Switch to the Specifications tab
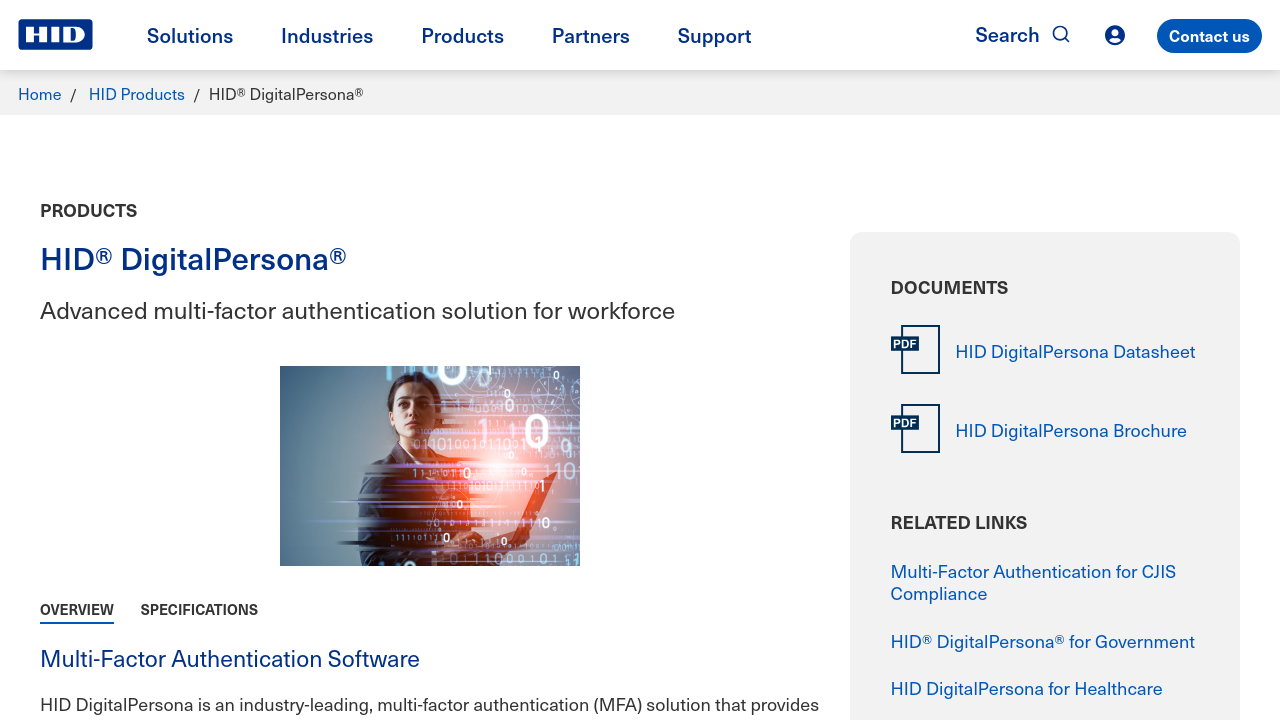 coord(199,610)
